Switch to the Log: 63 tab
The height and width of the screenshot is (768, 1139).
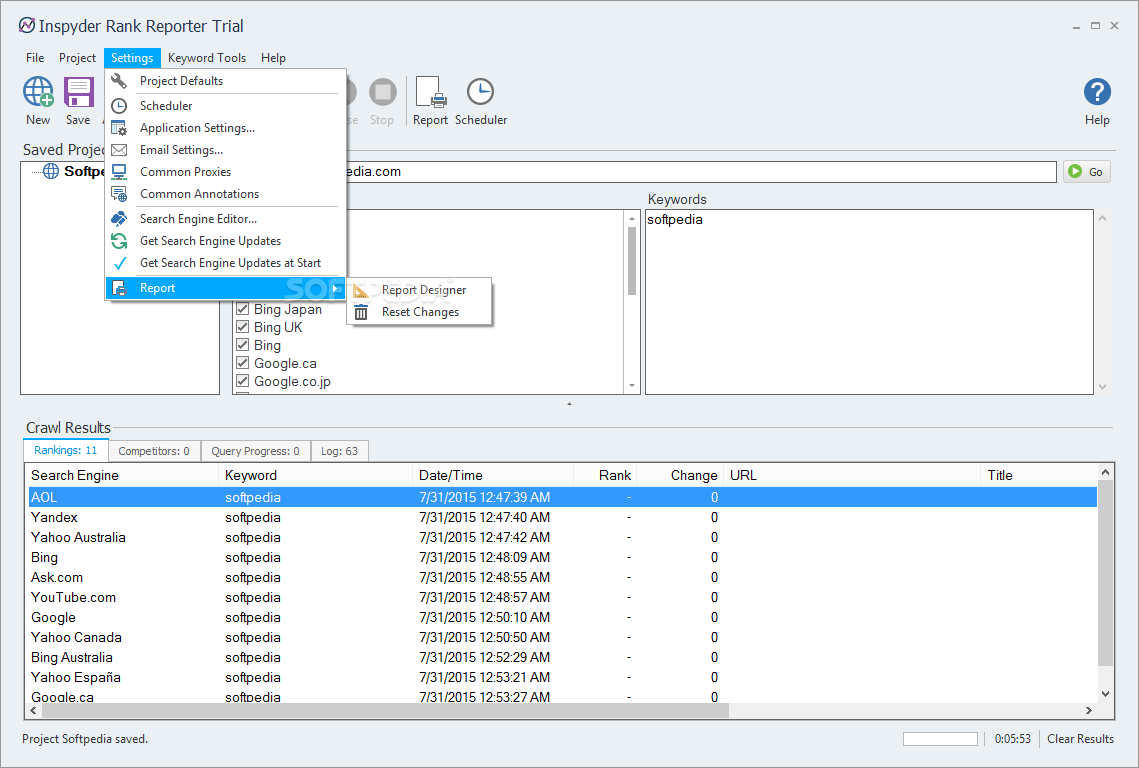click(339, 451)
